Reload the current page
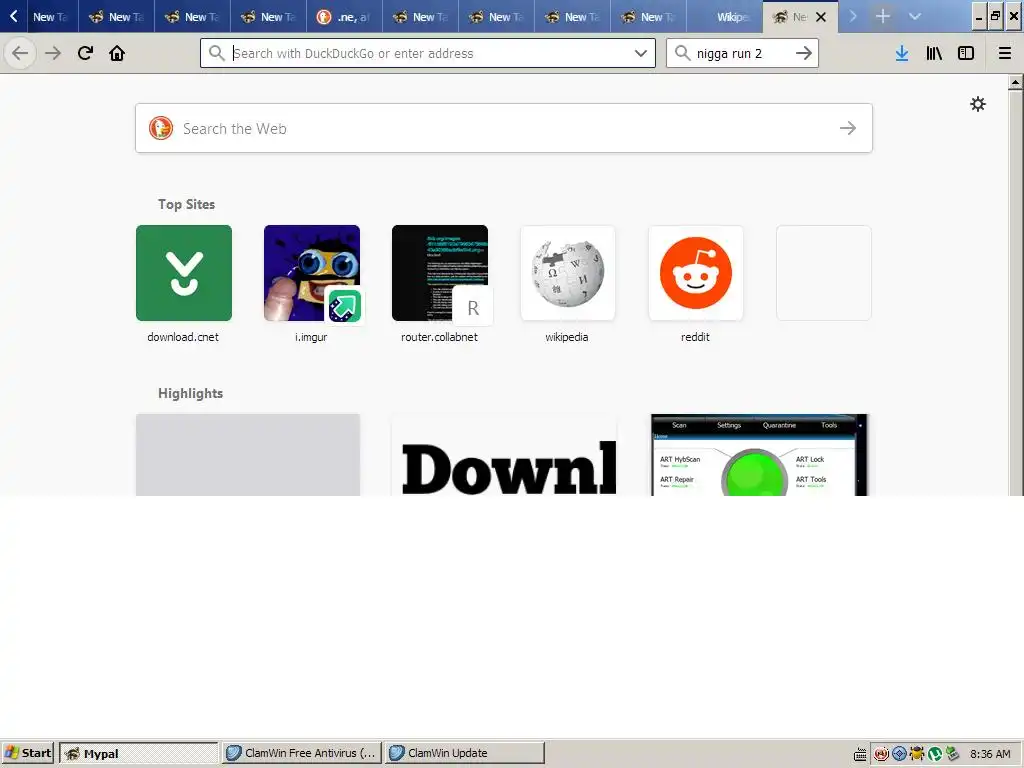 click(85, 53)
